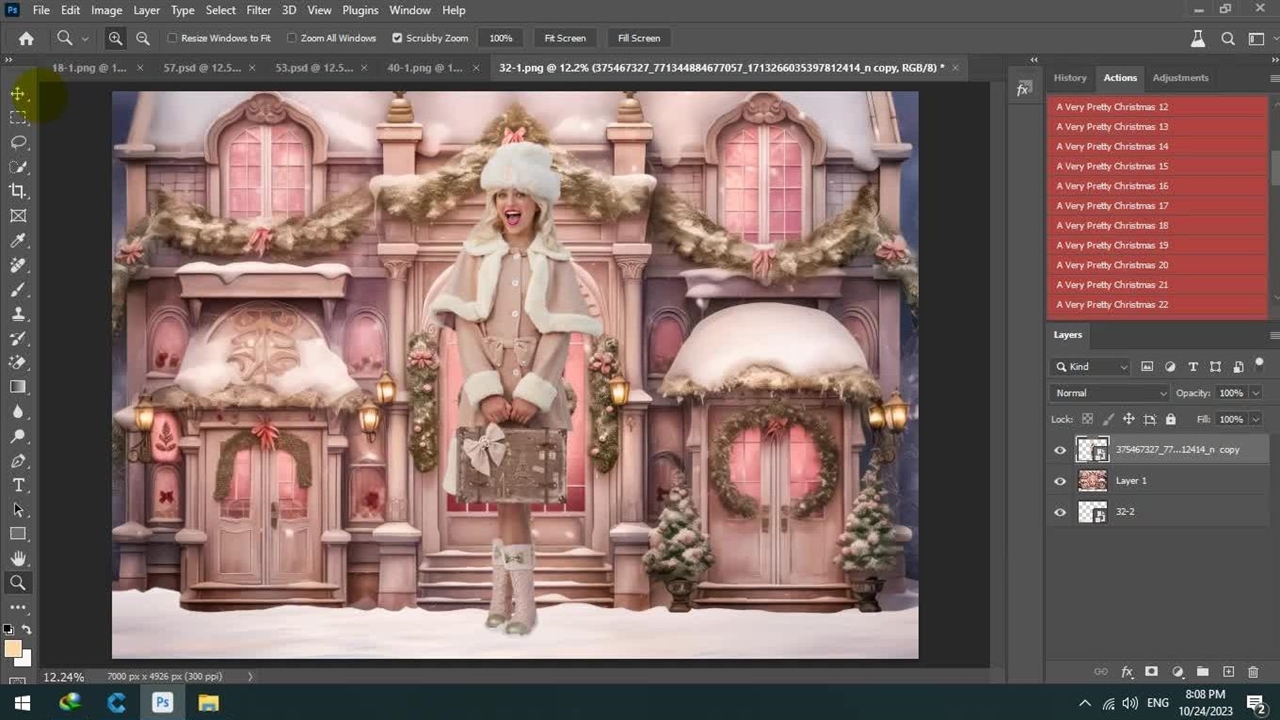Select the Eyedropper tool
1280x720 pixels.
point(18,240)
